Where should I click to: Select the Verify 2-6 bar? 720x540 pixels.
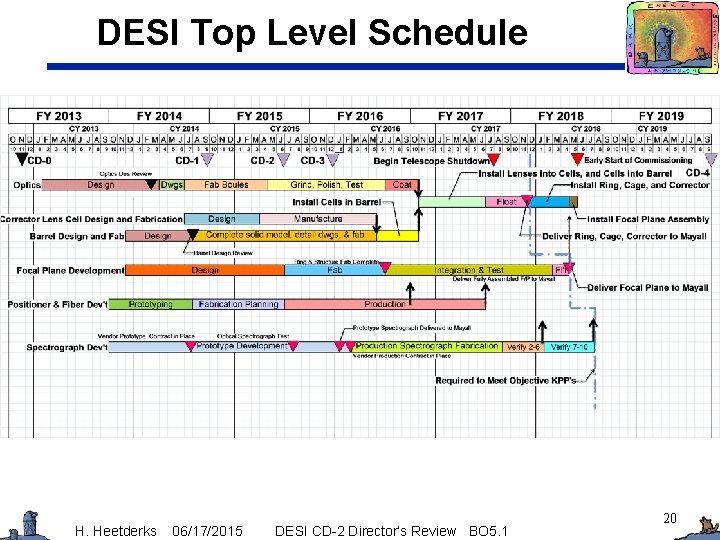[523, 347]
